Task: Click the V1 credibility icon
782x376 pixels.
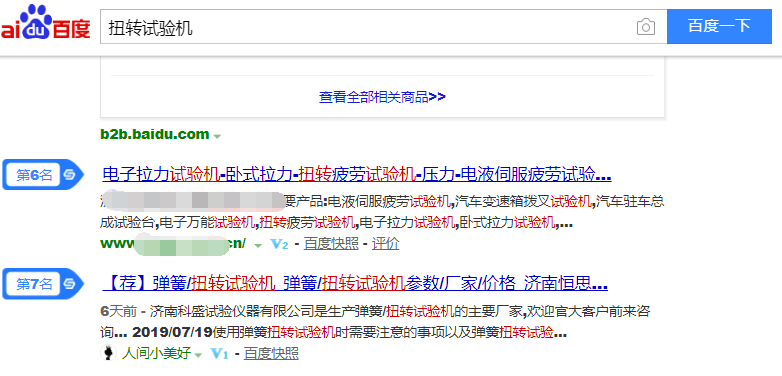Action: pos(220,354)
